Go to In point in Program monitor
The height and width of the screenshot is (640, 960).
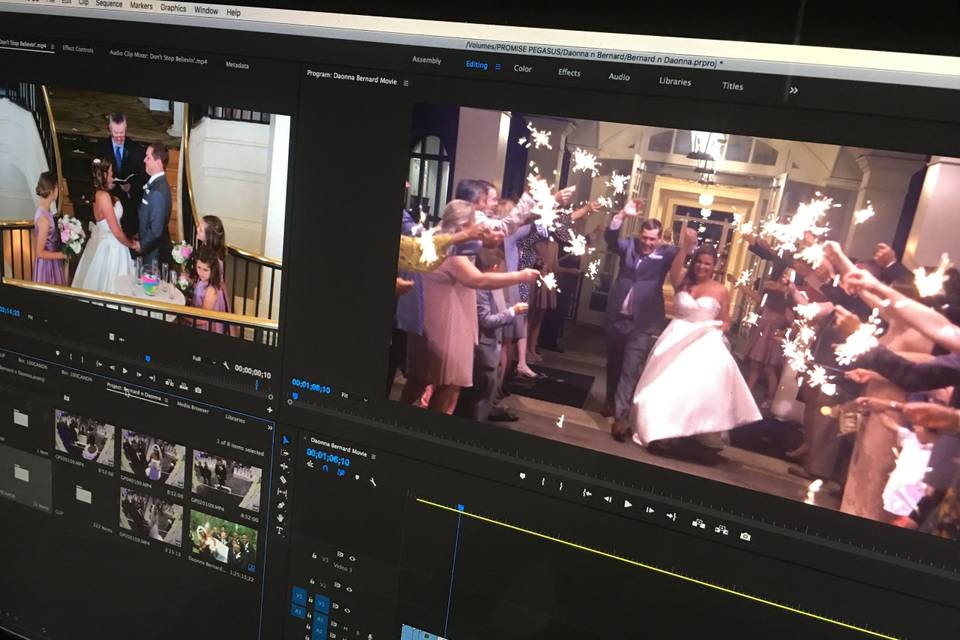click(587, 493)
